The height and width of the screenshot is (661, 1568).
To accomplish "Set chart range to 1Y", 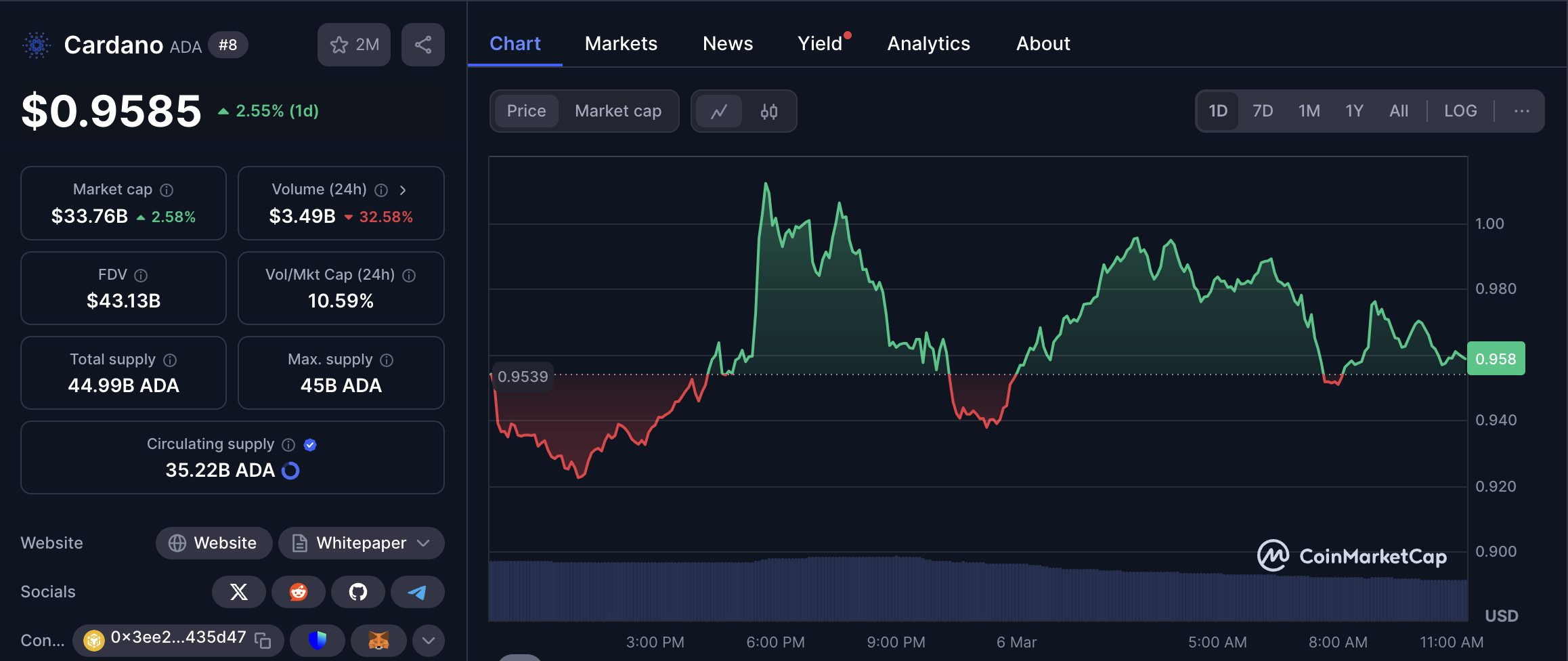I will tap(1354, 111).
